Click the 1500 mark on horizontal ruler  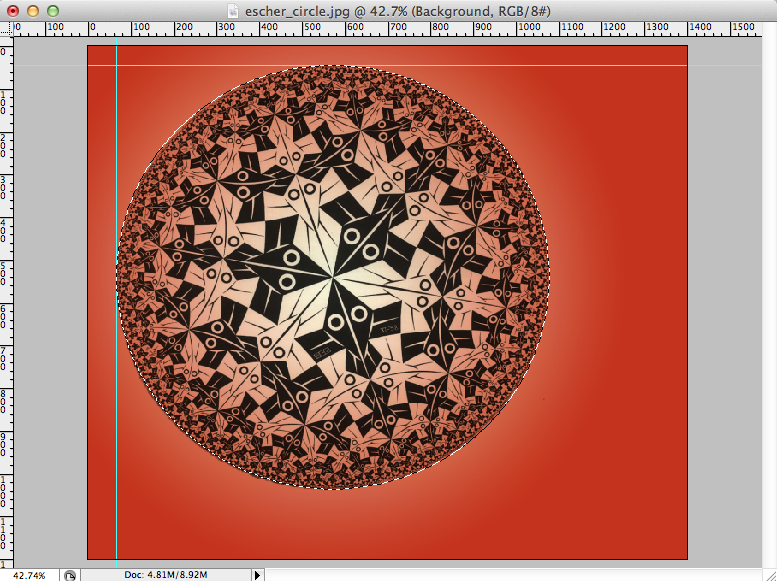click(743, 27)
